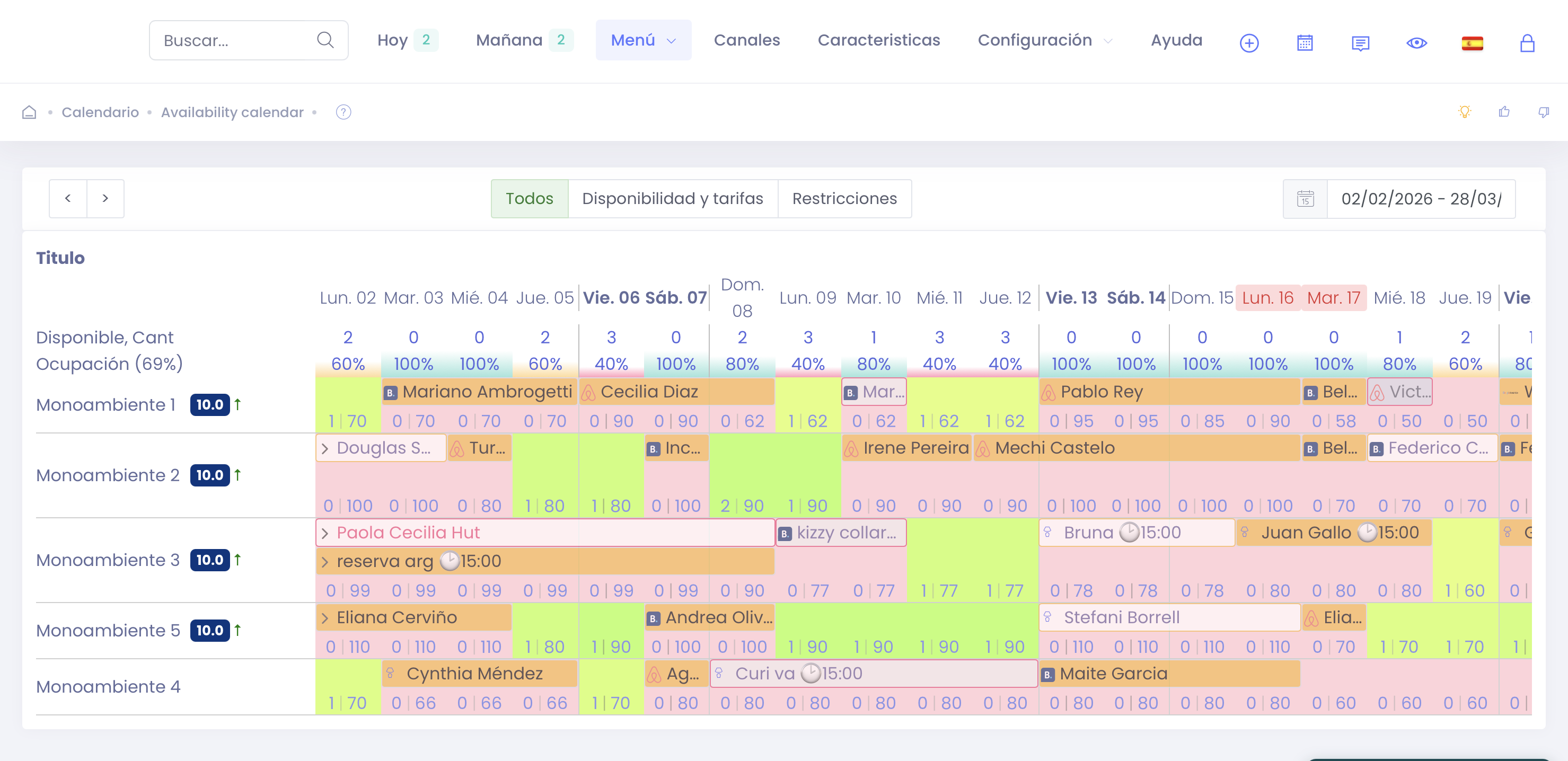
Task: Click the thumbs up feedback icon
Action: tap(1504, 111)
